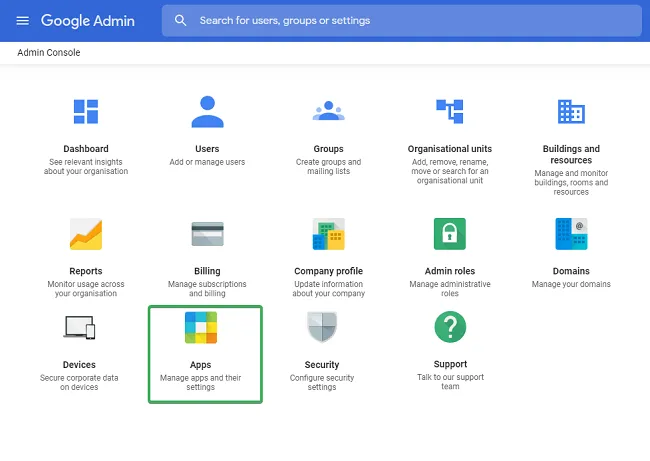Click the Groups heading
This screenshot has width=650, height=461.
328,149
